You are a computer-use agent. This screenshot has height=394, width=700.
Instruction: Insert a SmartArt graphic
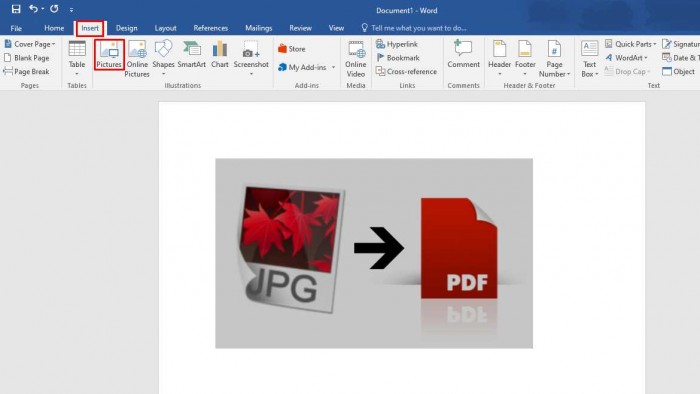[192, 54]
